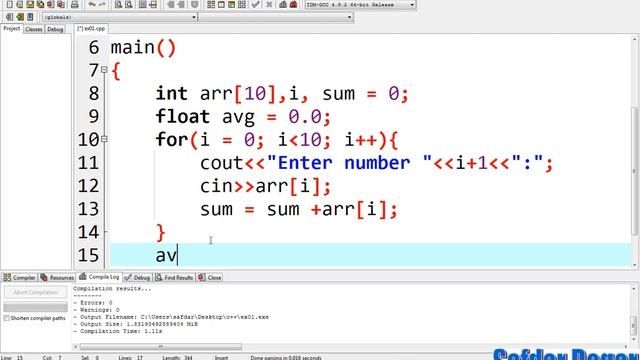Screen dimensions: 640x360
Task: Click the Insert icon left of globals dropdown
Action: (9, 17)
